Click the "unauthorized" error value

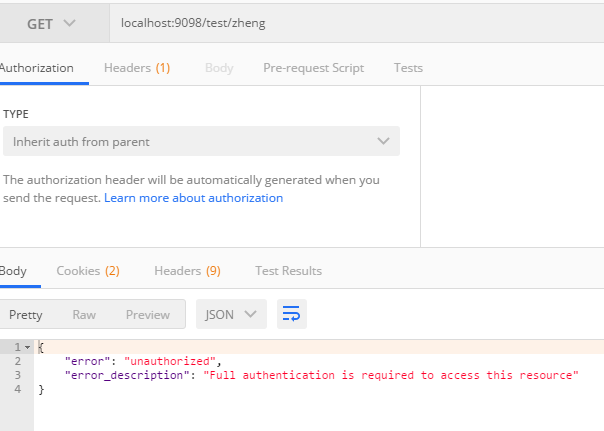pos(170,361)
